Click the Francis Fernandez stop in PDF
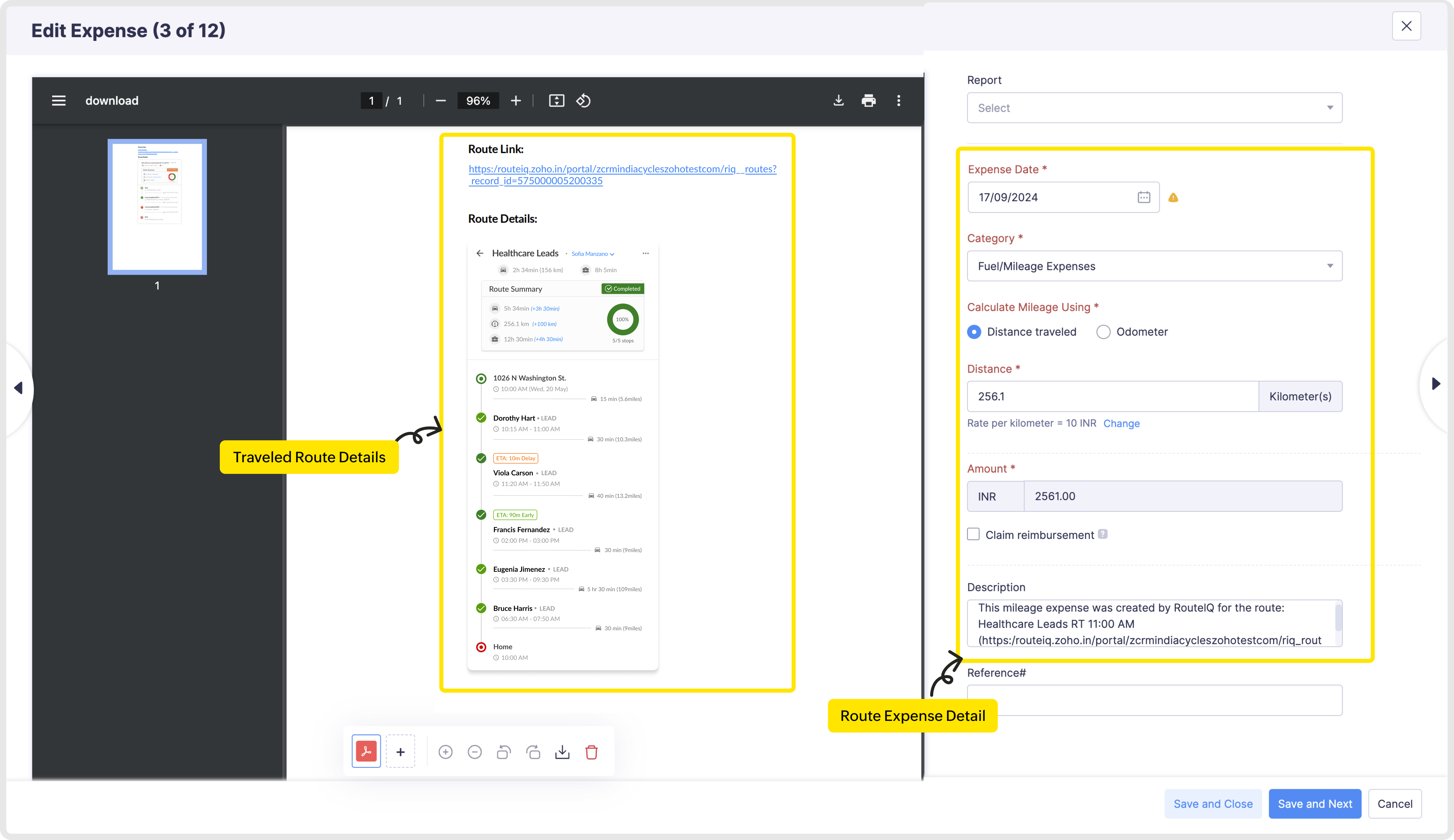Viewport: 1454px width, 840px height. pos(521,529)
